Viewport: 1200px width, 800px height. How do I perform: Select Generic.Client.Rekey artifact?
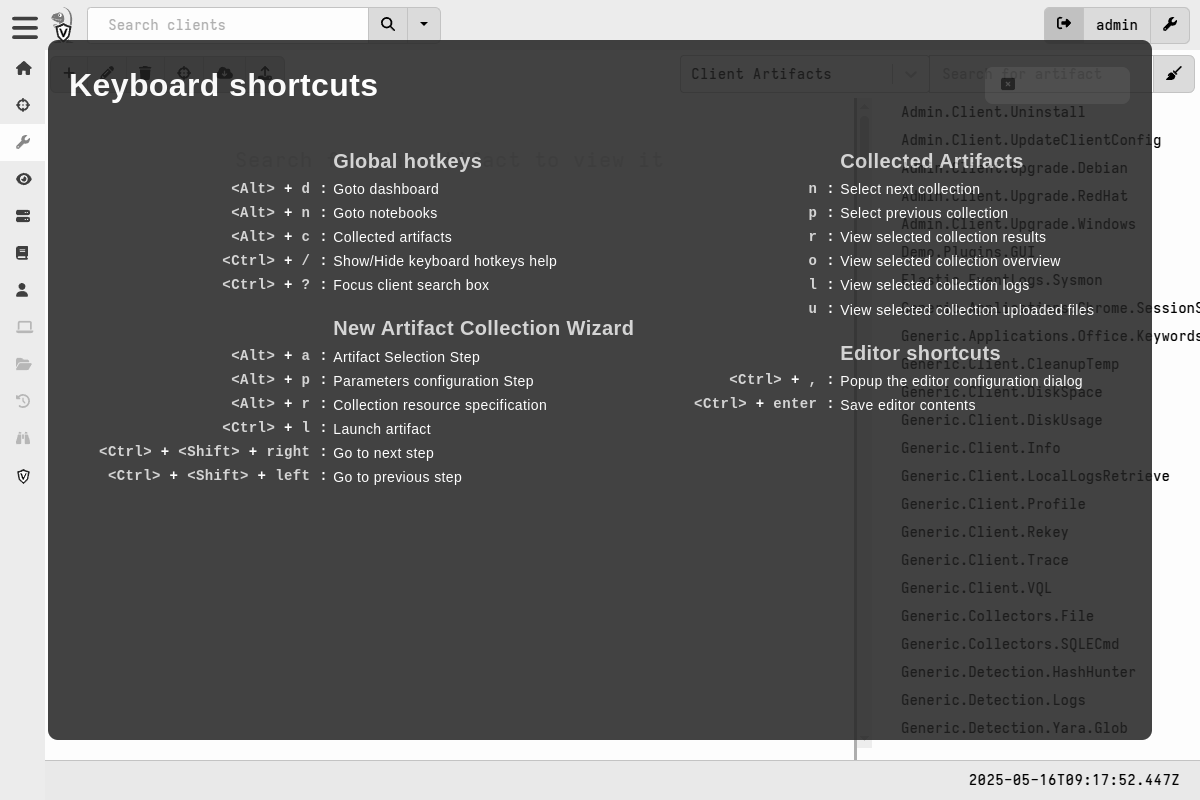pyautogui.click(x=984, y=532)
